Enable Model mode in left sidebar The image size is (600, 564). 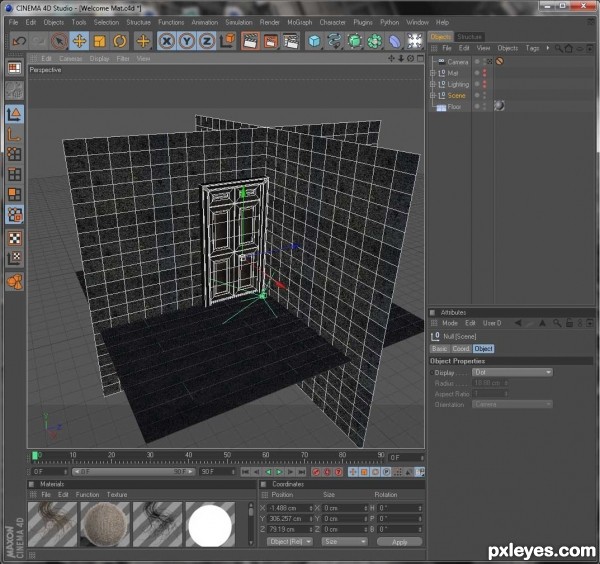[x=15, y=114]
